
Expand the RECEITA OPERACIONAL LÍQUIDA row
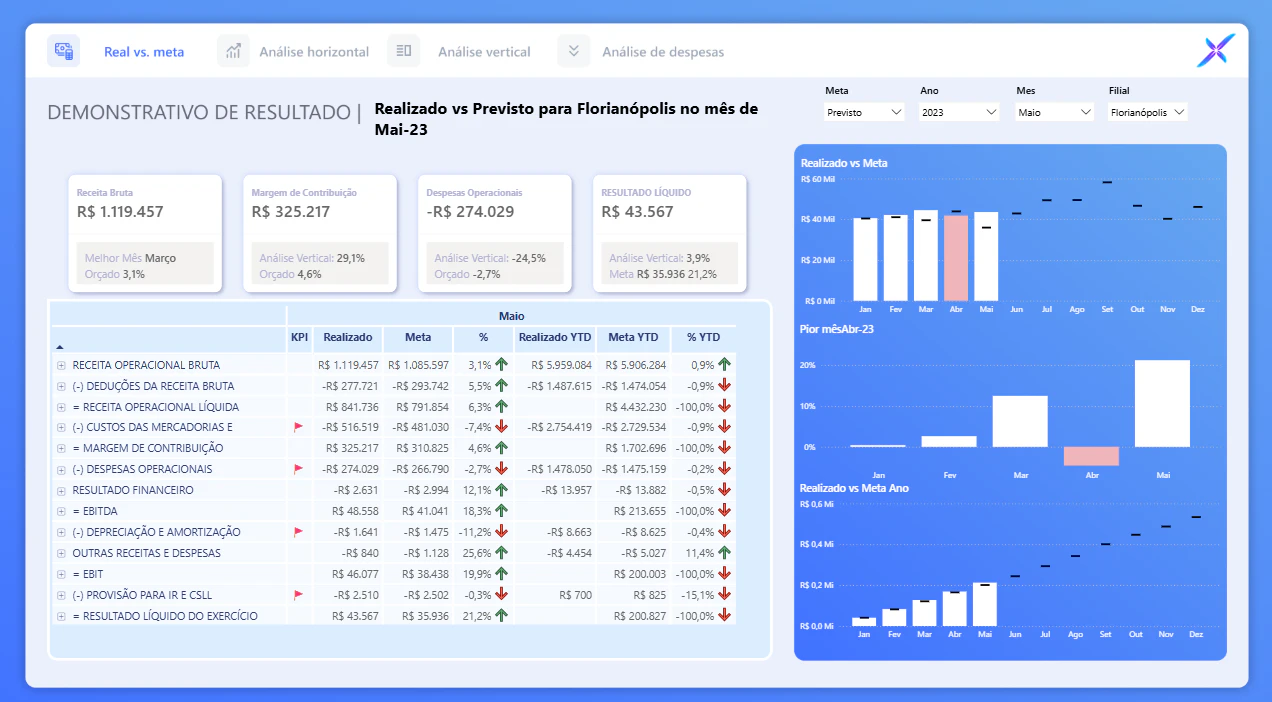pyautogui.click(x=62, y=407)
